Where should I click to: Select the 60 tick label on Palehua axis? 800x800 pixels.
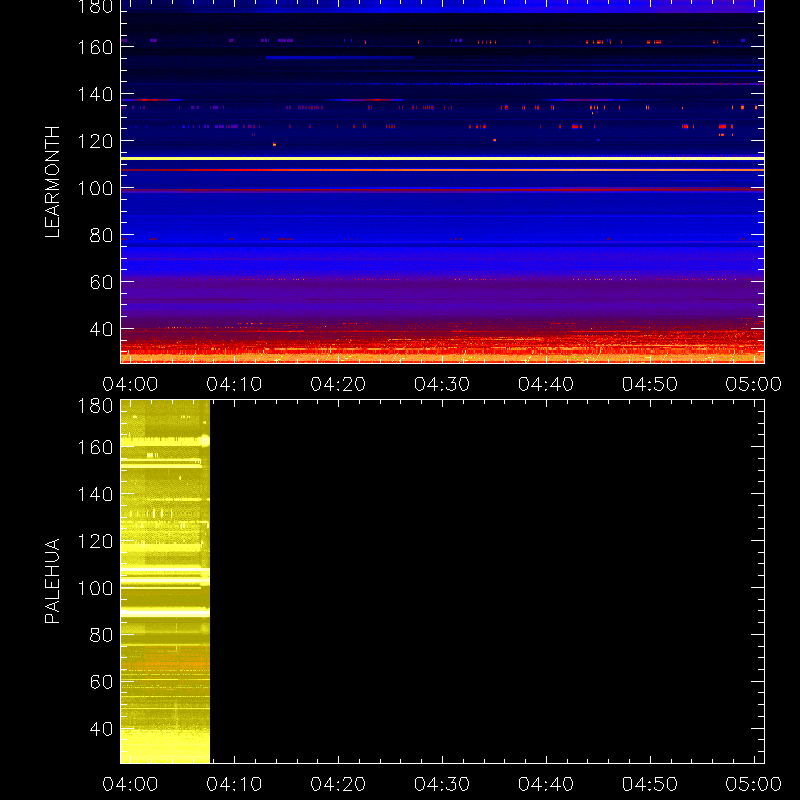(102, 682)
